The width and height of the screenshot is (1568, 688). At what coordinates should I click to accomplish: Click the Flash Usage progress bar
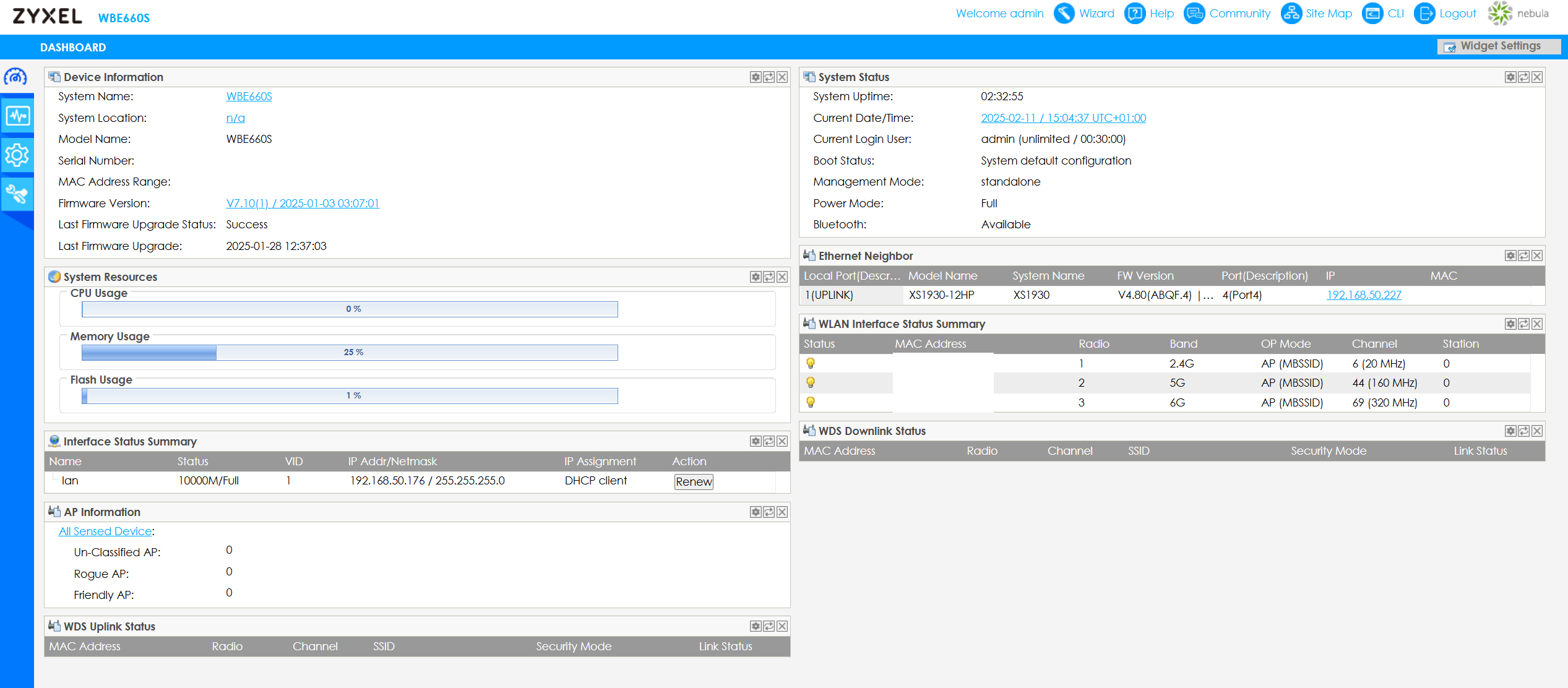350,396
